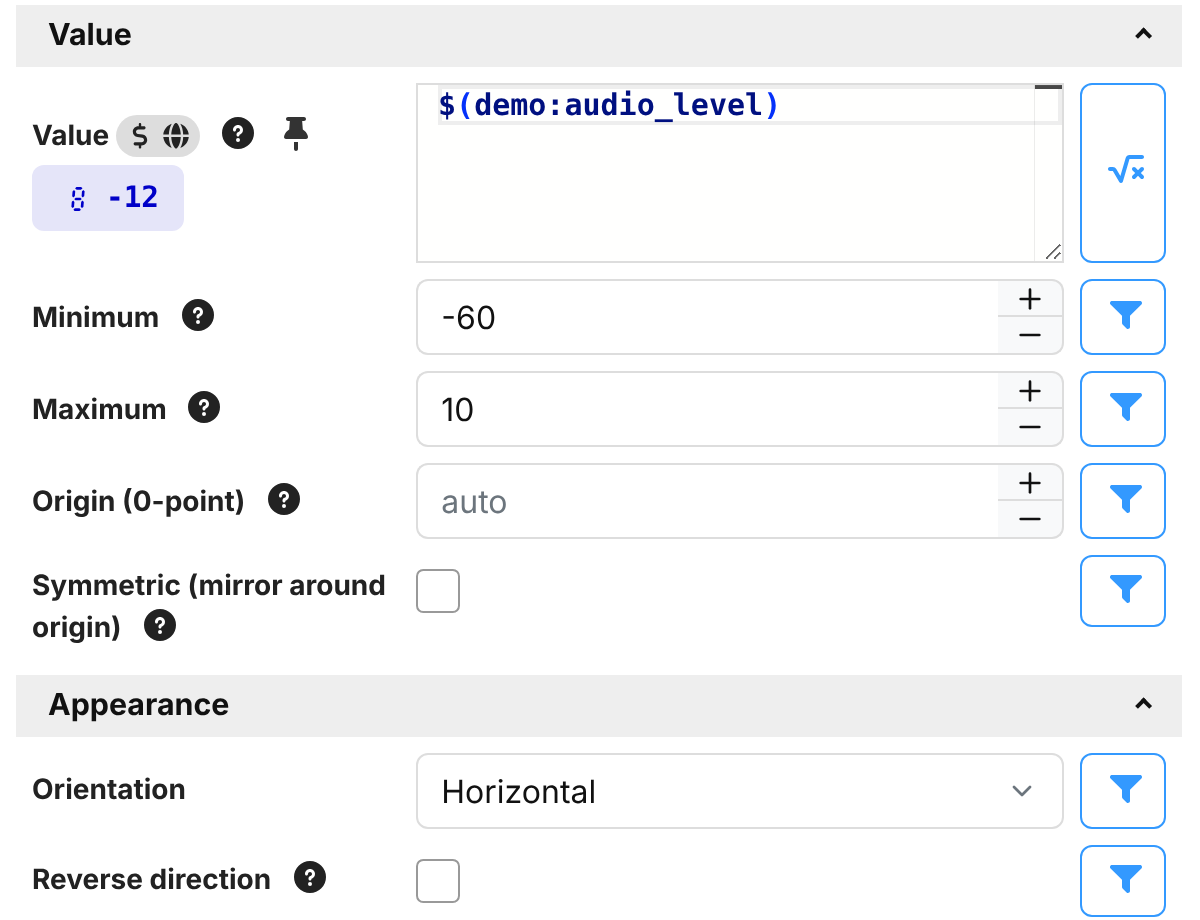Collapse the Appearance section chevron
This screenshot has width=1200, height=920.
pyautogui.click(x=1144, y=704)
